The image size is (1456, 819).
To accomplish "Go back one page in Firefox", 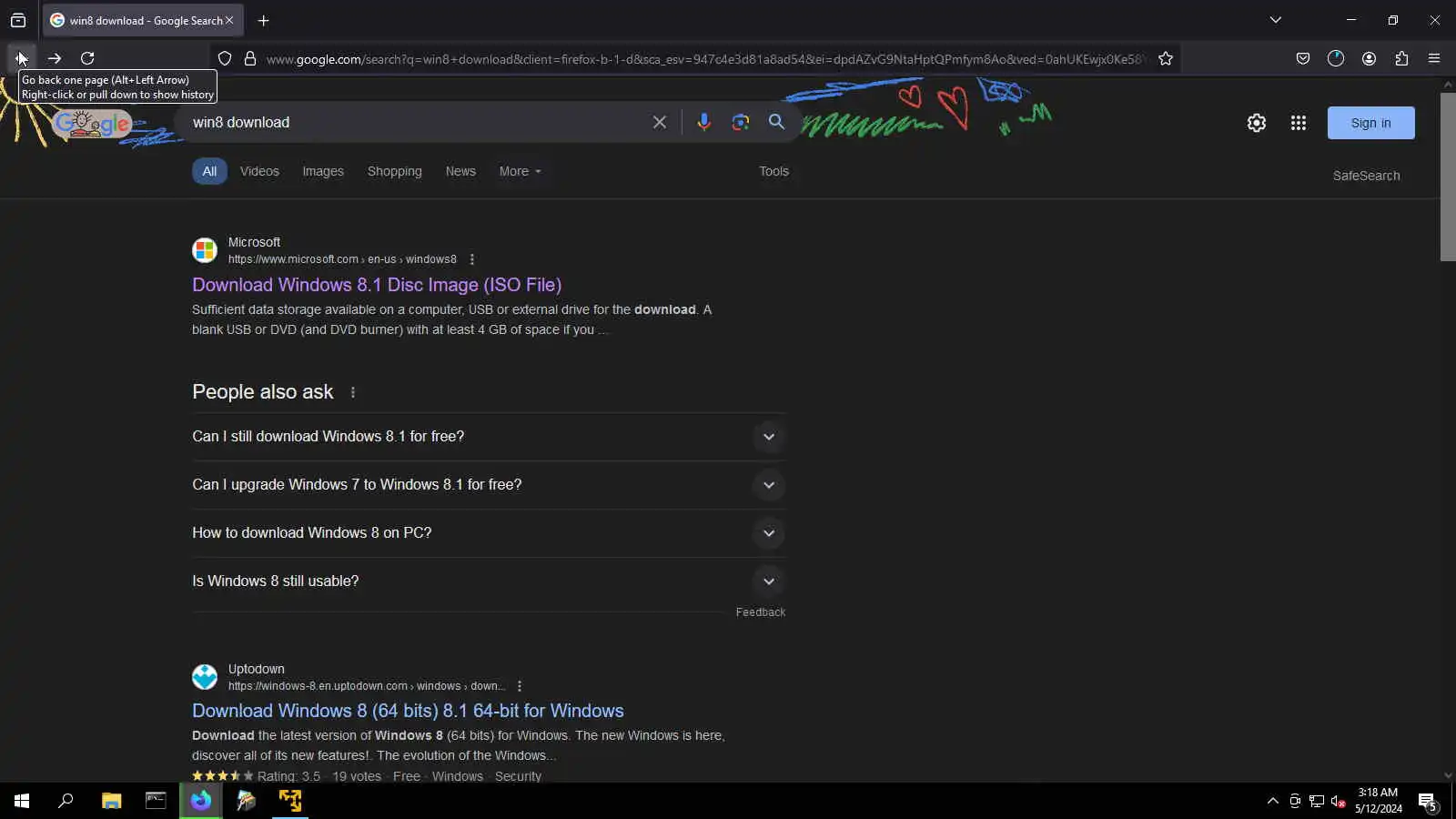I will [22, 58].
